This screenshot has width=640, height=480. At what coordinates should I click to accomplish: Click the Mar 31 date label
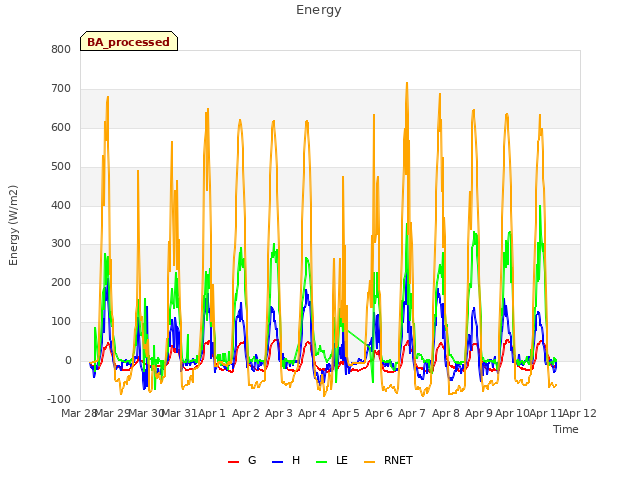point(180,413)
